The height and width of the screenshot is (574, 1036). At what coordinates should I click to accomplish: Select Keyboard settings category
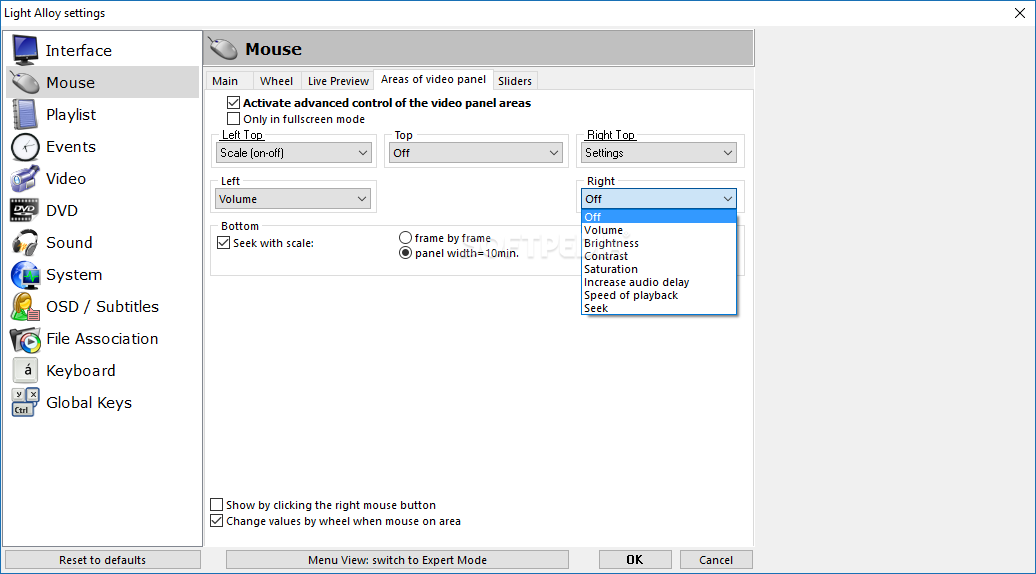(103, 371)
